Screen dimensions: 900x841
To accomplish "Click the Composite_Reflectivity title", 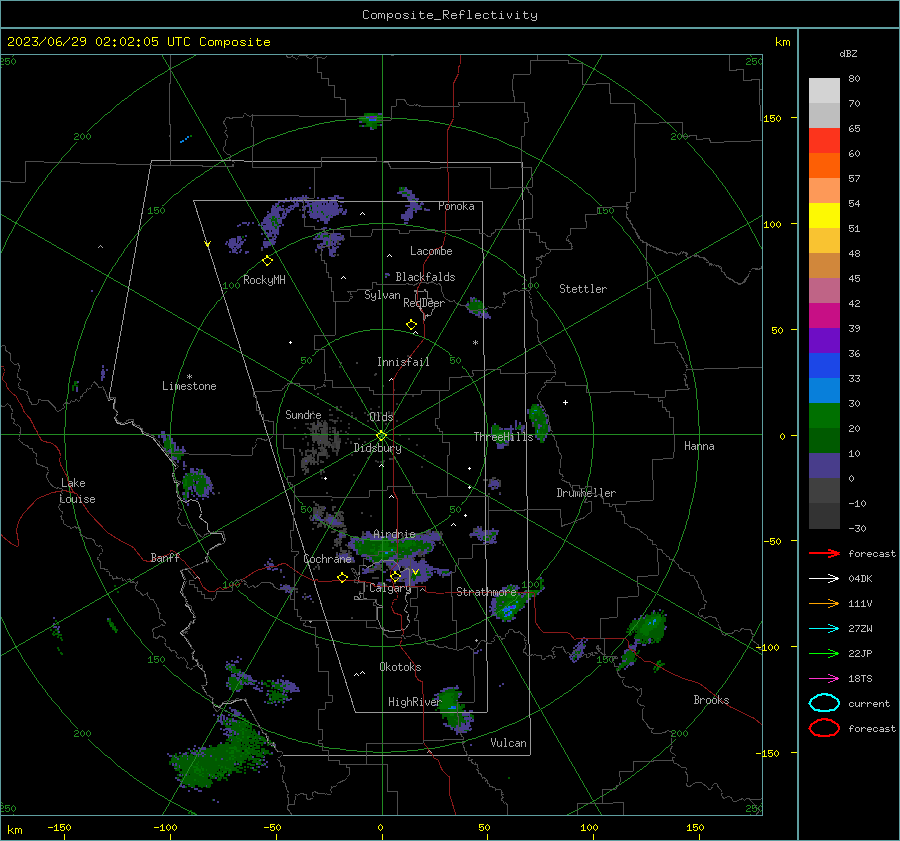I will coord(450,15).
